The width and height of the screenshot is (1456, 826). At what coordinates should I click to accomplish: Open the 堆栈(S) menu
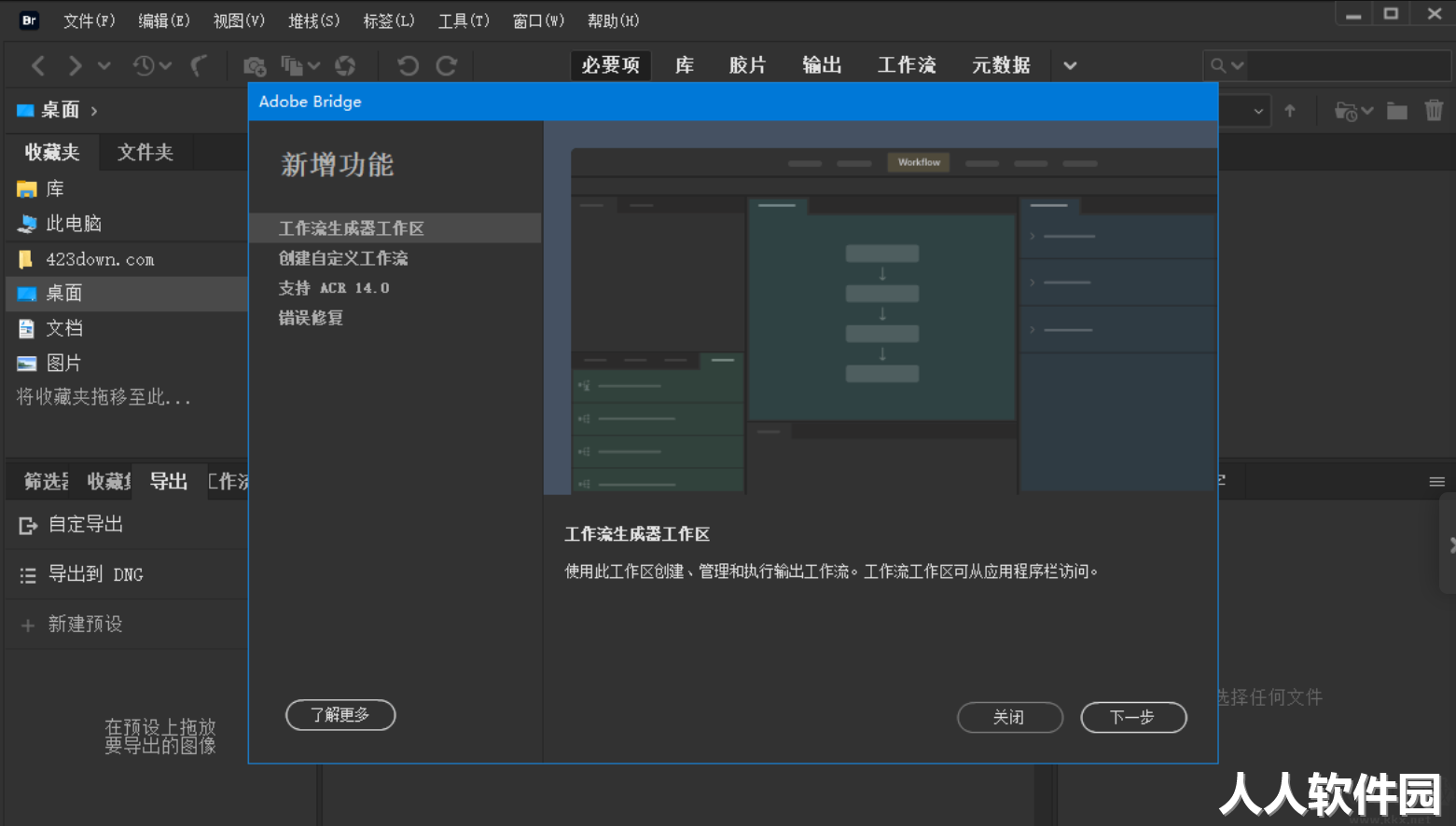[x=314, y=21]
